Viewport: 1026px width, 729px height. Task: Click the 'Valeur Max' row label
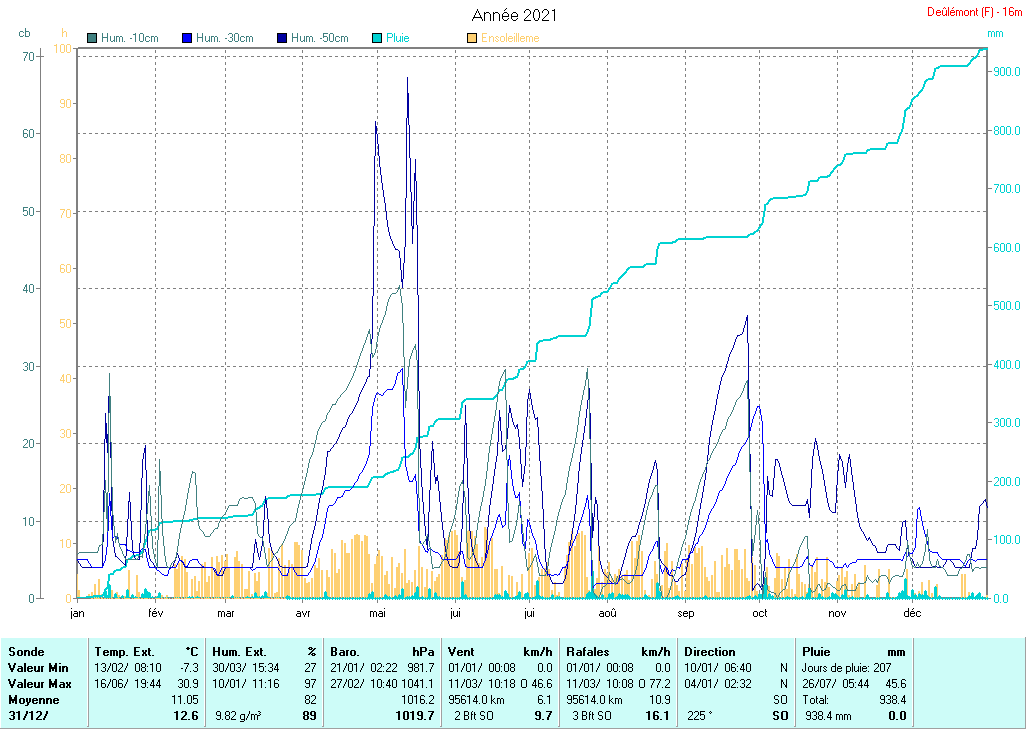(x=37, y=683)
